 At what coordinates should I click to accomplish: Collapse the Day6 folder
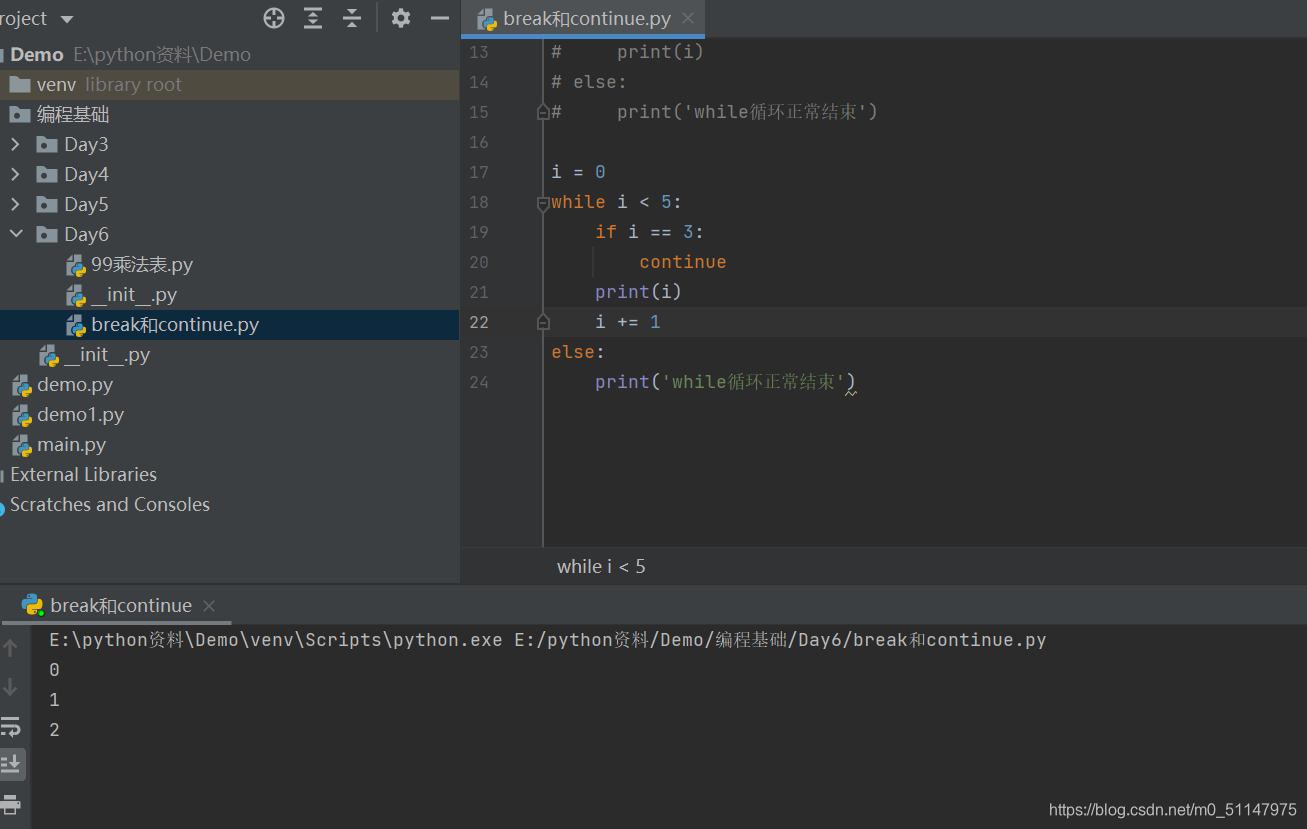[x=15, y=235]
